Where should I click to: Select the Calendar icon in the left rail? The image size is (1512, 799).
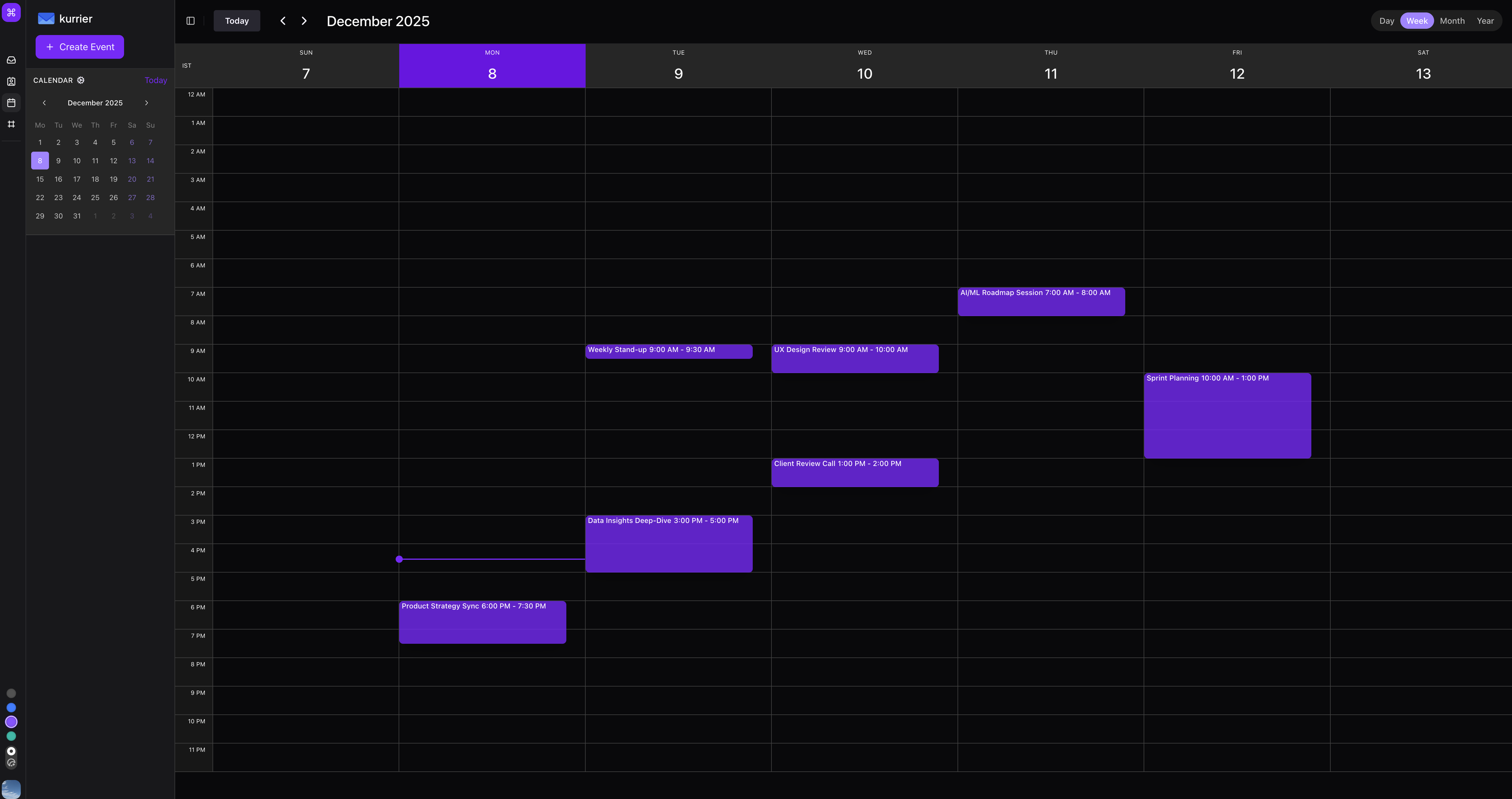tap(11, 102)
